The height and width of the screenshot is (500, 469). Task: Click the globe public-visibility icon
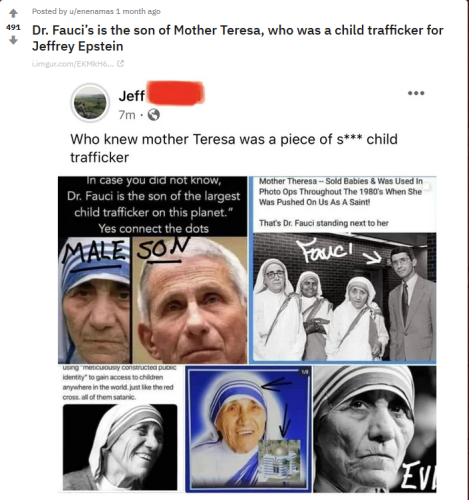pos(154,115)
